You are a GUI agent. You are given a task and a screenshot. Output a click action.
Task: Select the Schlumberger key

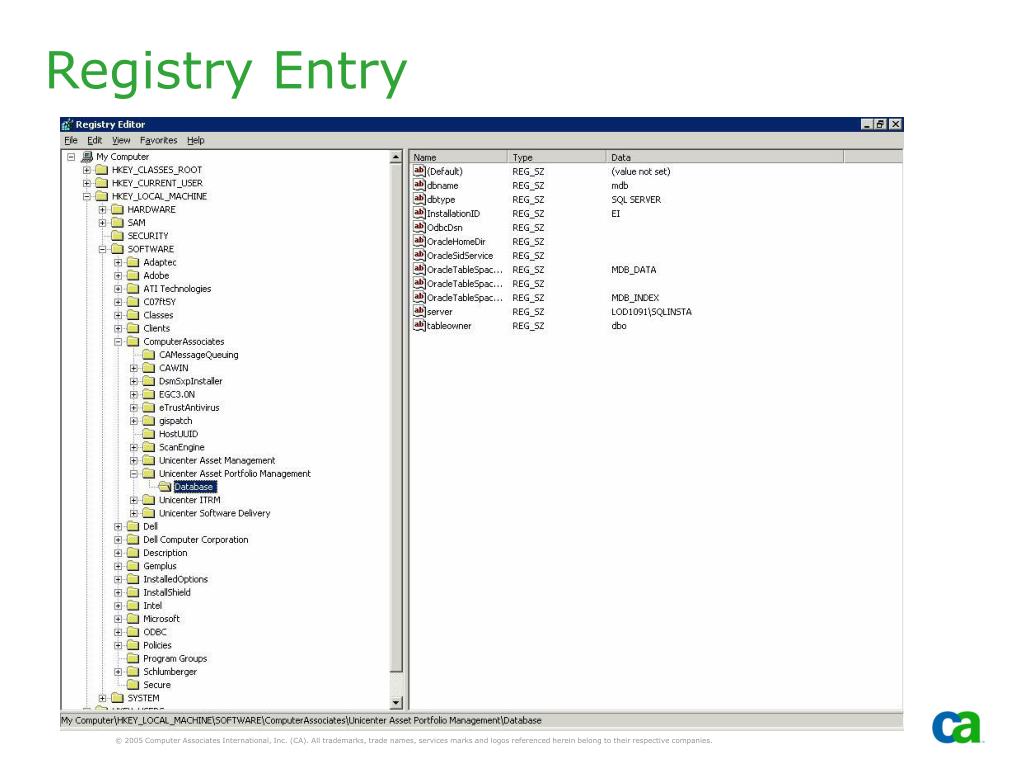point(170,671)
